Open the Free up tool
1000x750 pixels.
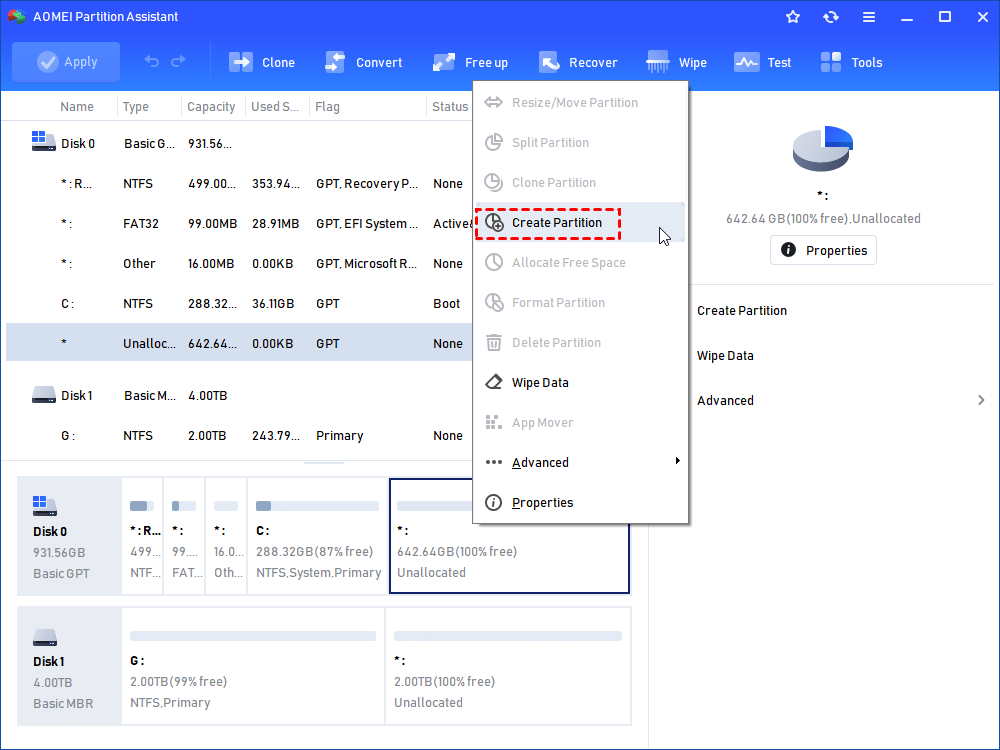[471, 62]
